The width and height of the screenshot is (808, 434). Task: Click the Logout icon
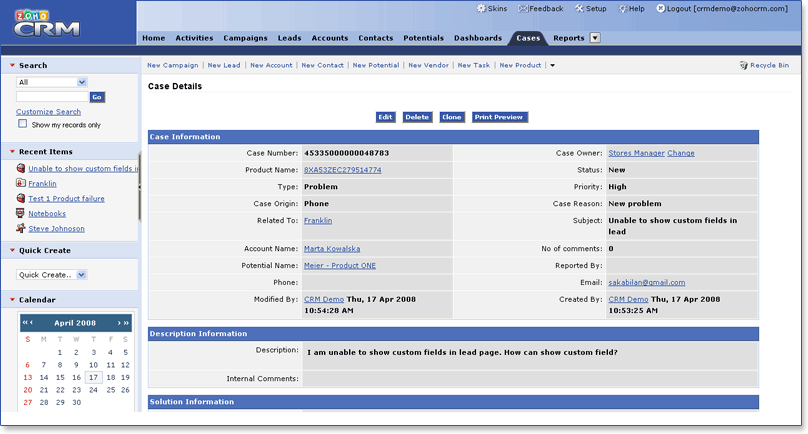[x=661, y=8]
